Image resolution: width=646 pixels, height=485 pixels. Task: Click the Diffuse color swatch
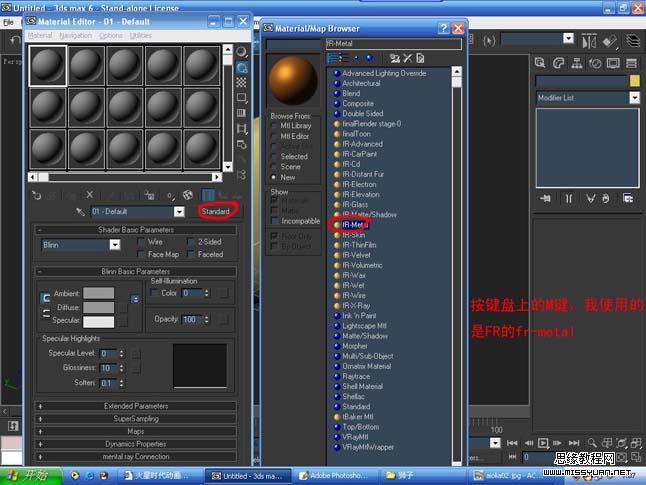click(98, 308)
